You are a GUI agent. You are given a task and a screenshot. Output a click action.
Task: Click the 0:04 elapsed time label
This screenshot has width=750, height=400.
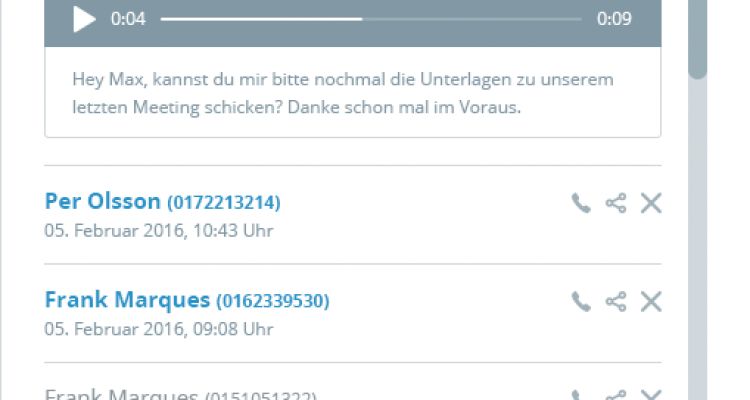point(128,19)
